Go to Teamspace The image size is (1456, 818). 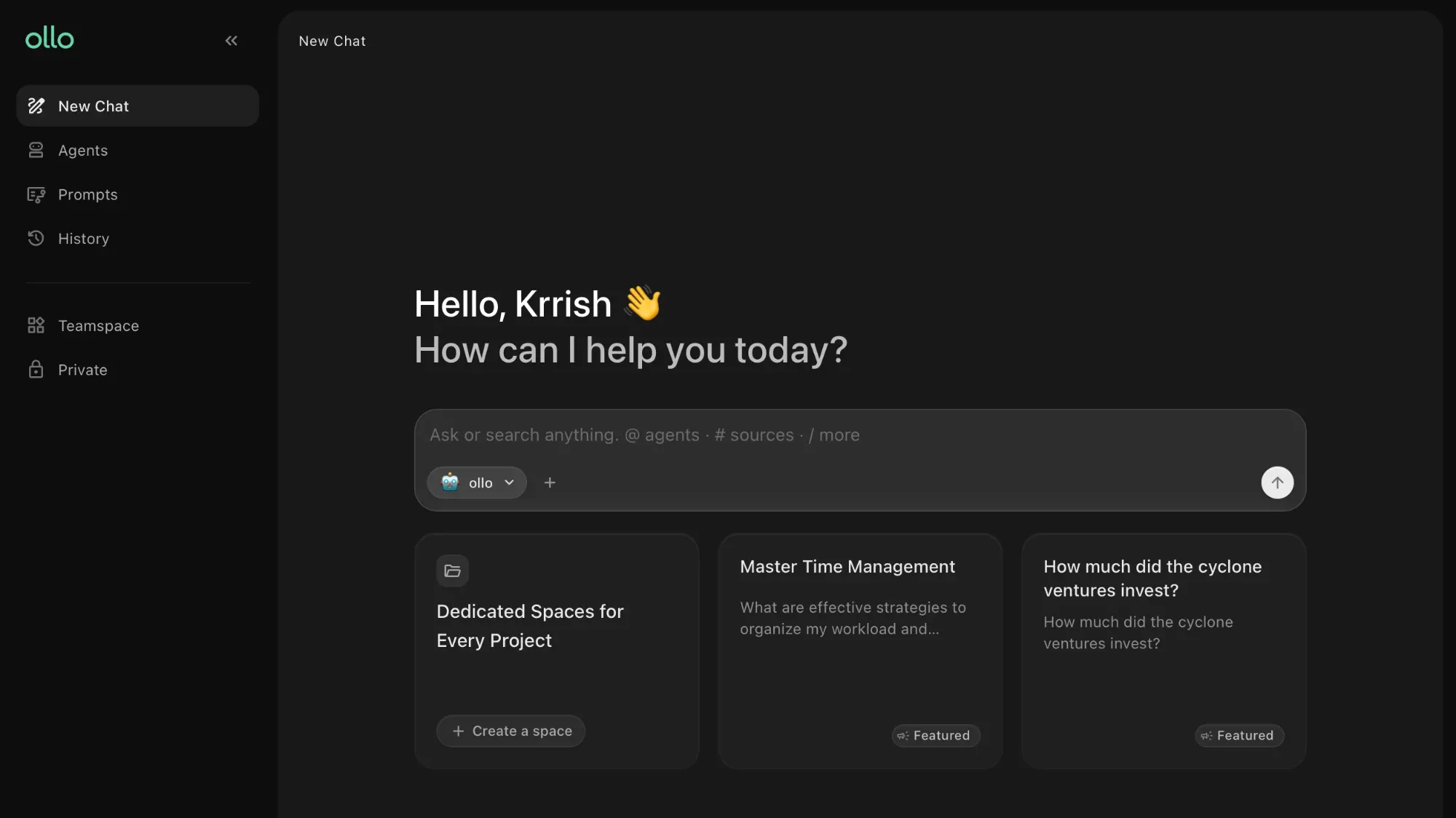tap(138, 325)
